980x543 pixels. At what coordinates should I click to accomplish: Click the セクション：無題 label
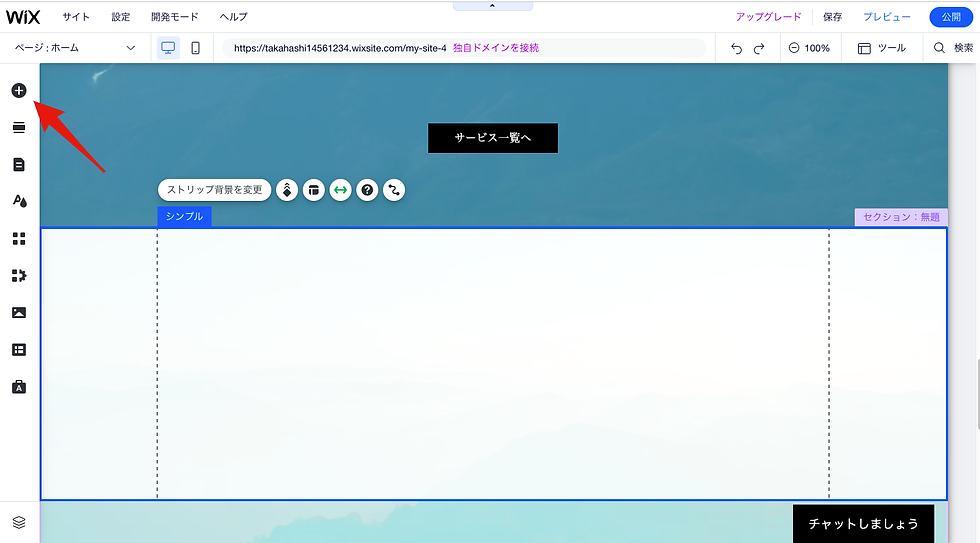coord(901,217)
